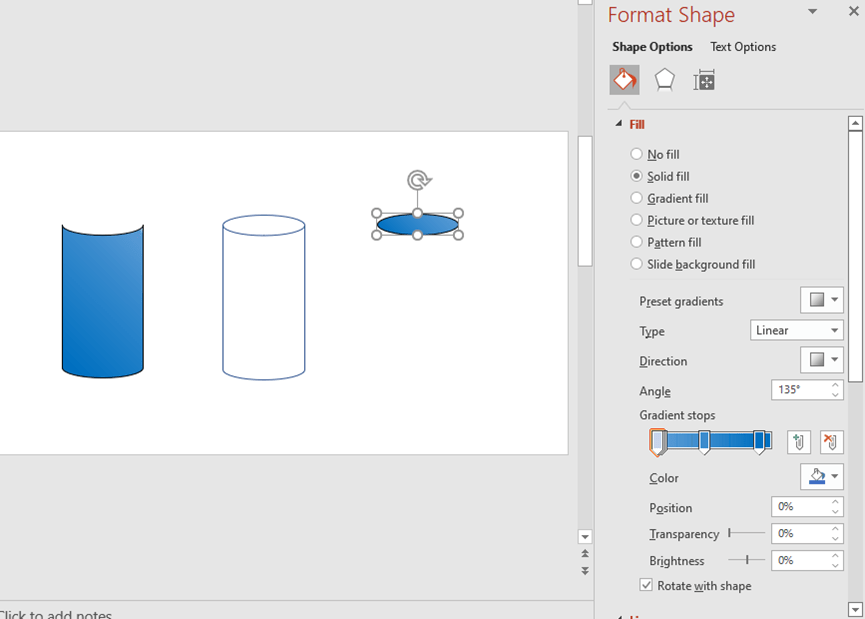Screen dimensions: 865x619
Task: Go to next slide double-arrow button
Action: click(585, 571)
